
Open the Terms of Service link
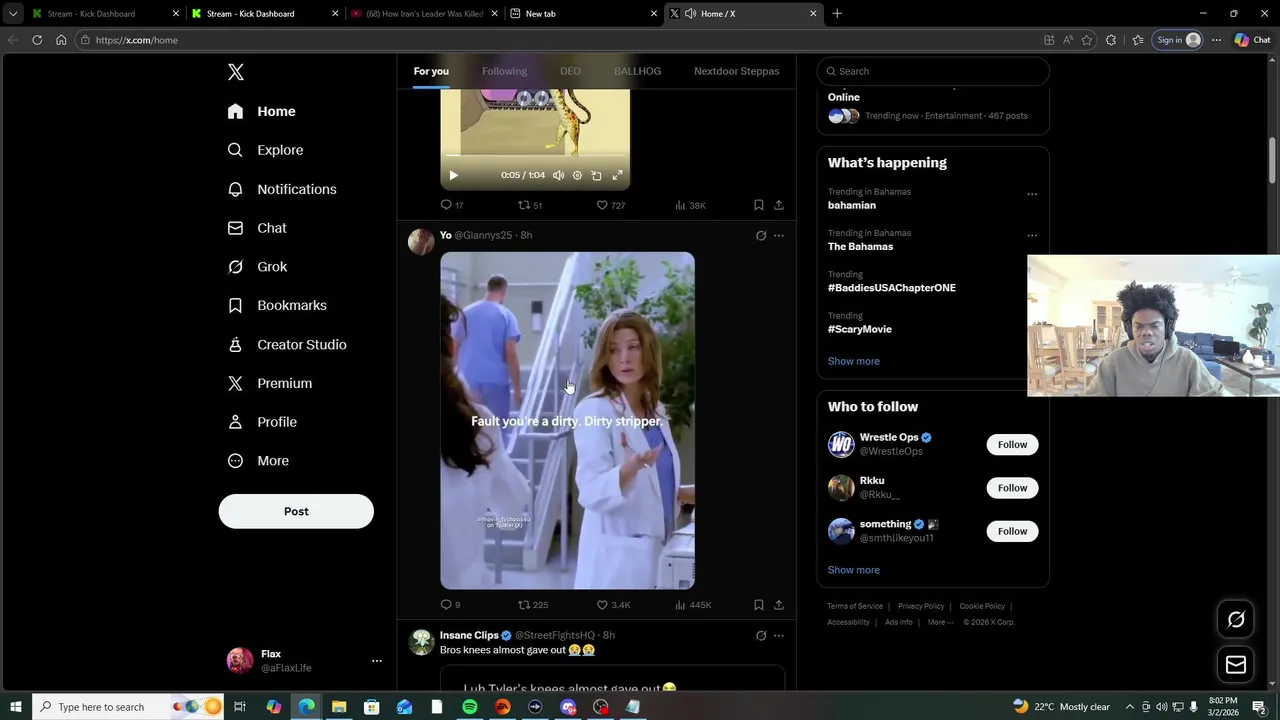point(855,606)
